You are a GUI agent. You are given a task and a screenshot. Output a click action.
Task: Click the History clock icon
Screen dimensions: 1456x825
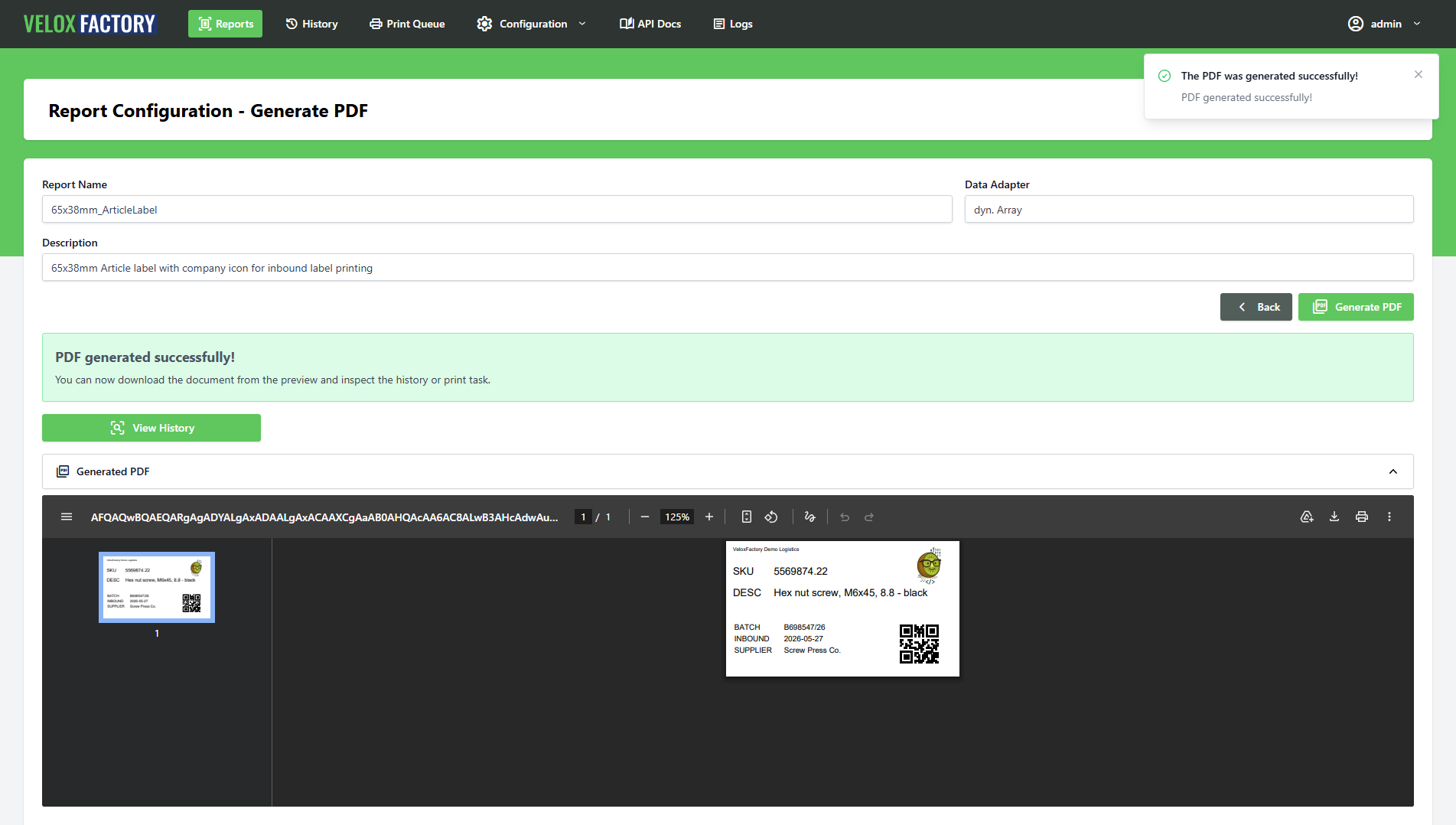[292, 24]
